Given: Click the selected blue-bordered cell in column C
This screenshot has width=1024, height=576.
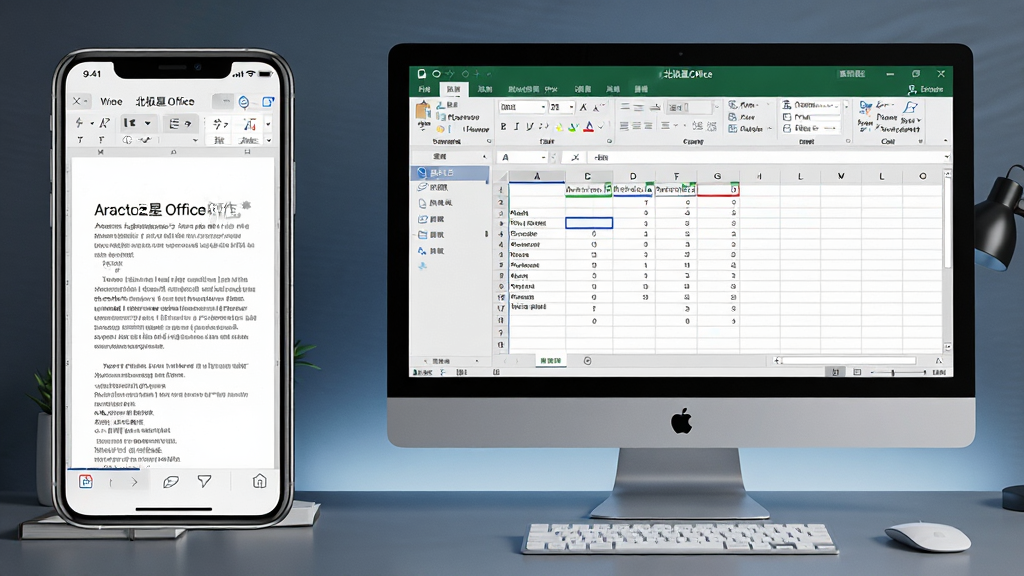Looking at the screenshot, I should click(588, 223).
